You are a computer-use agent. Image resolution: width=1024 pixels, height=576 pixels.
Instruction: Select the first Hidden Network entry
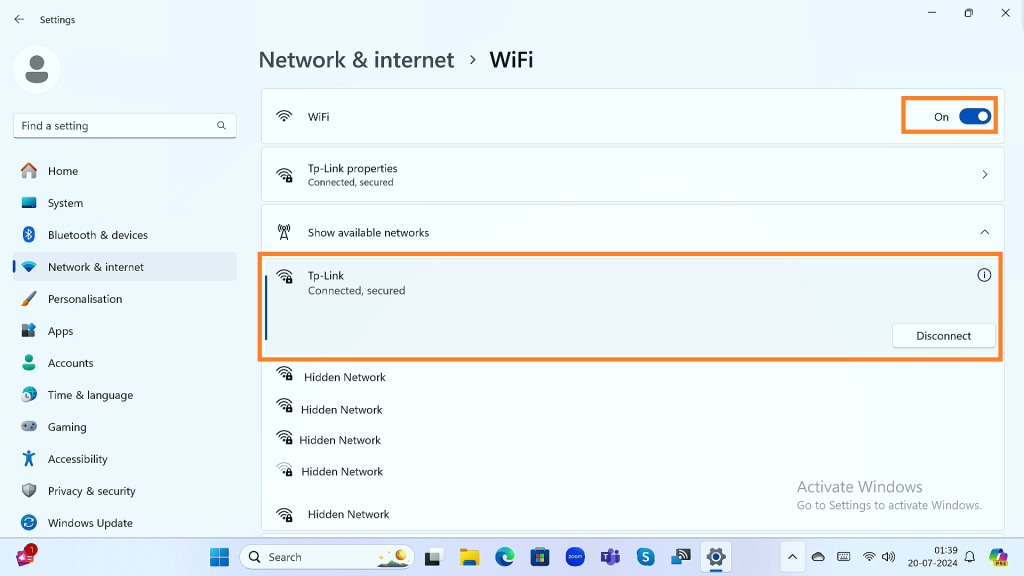[x=344, y=377]
